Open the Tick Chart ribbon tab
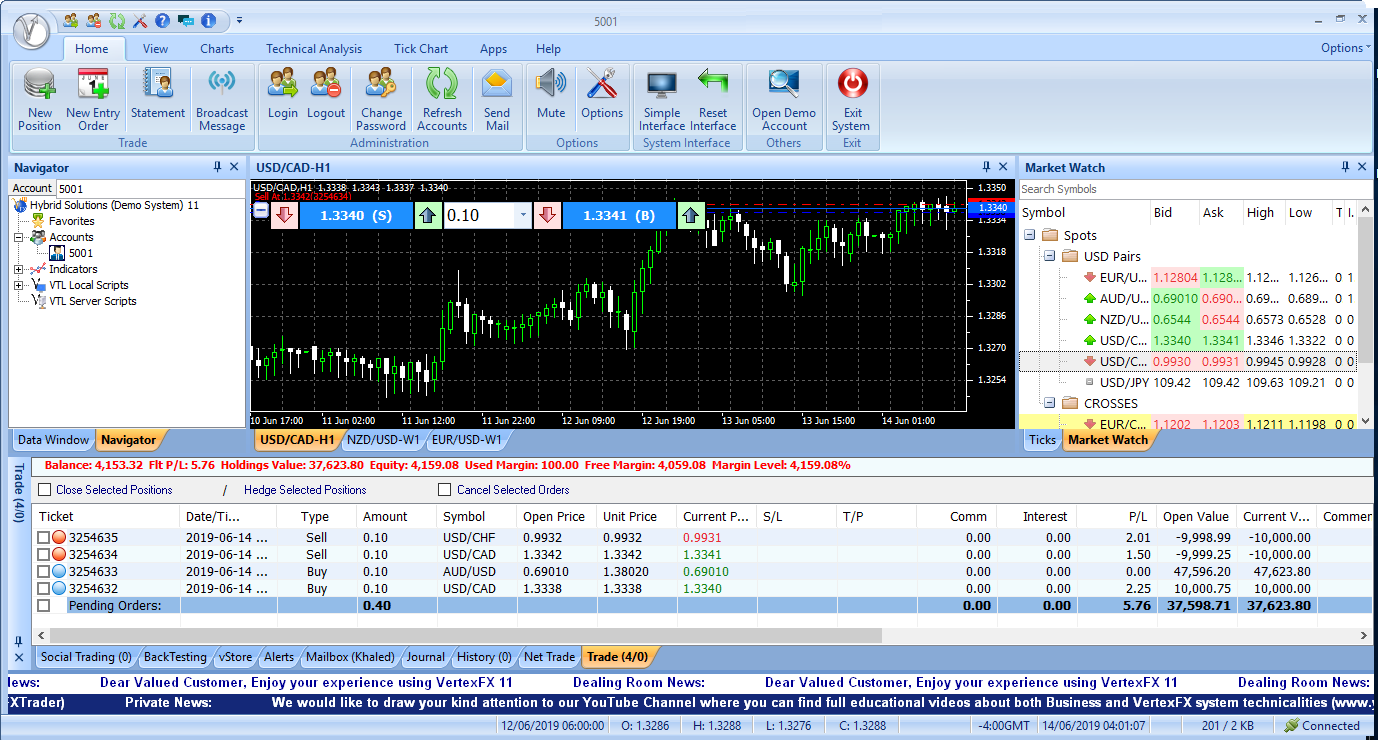The width and height of the screenshot is (1378, 740). (421, 48)
